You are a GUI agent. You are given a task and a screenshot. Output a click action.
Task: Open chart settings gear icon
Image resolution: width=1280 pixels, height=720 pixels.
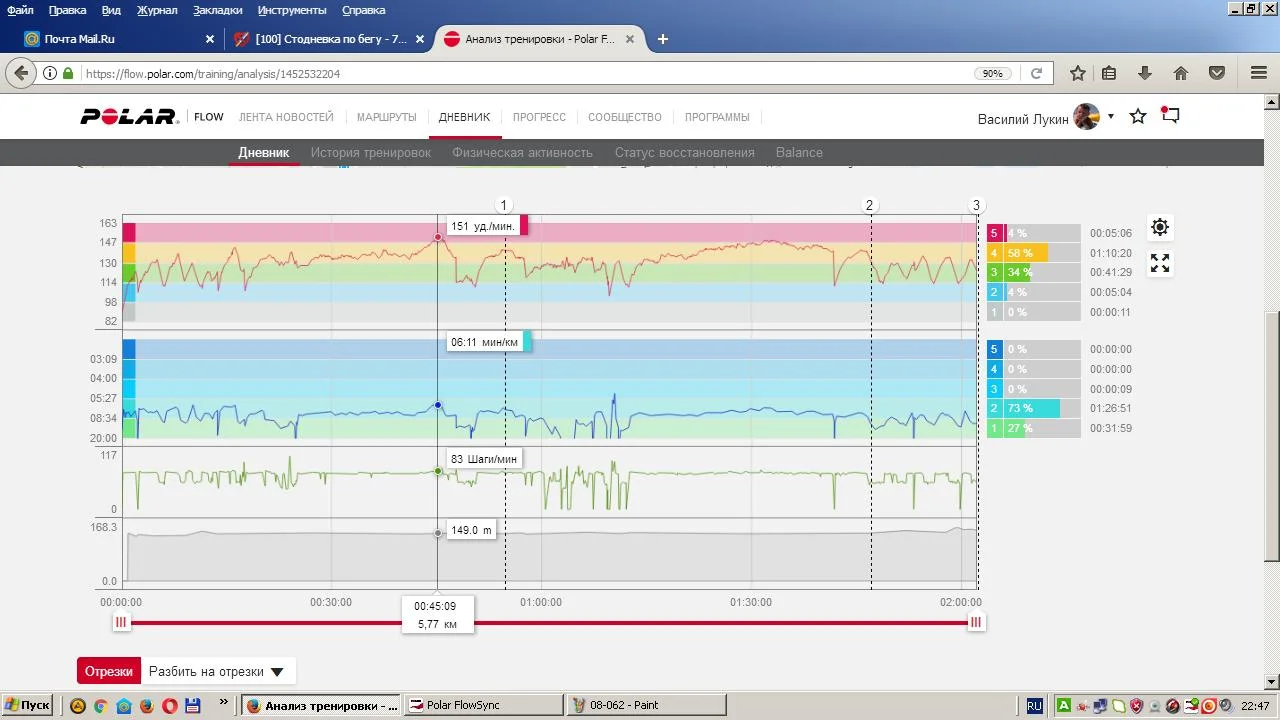point(1160,227)
